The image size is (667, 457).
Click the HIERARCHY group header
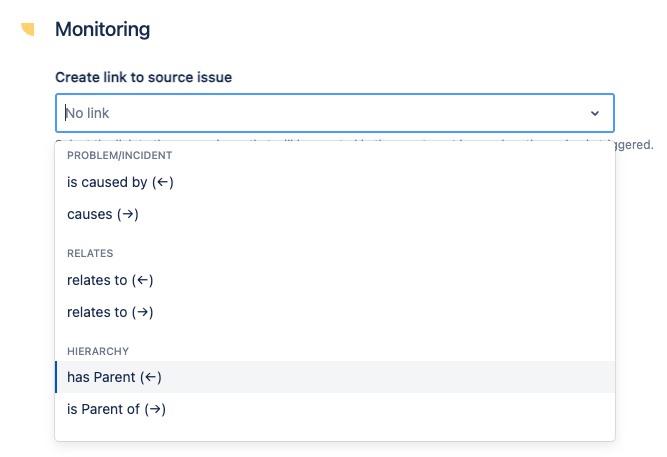pos(98,351)
